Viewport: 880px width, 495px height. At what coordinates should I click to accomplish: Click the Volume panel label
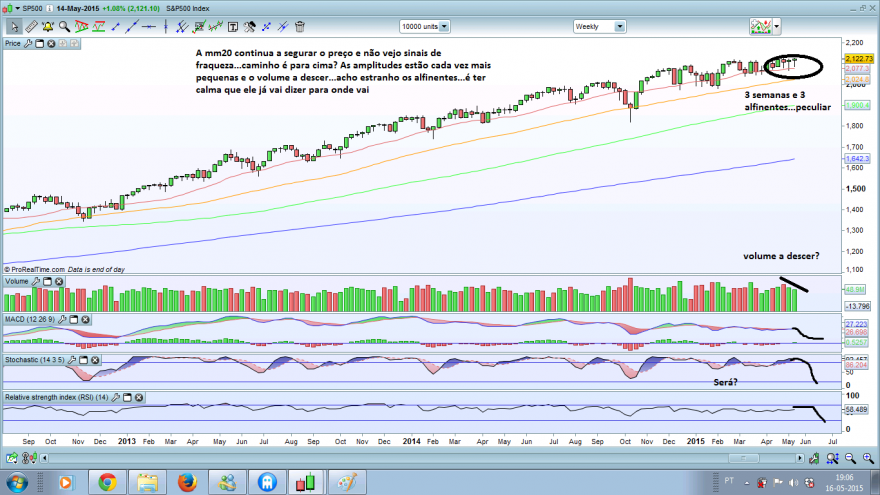tap(16, 281)
